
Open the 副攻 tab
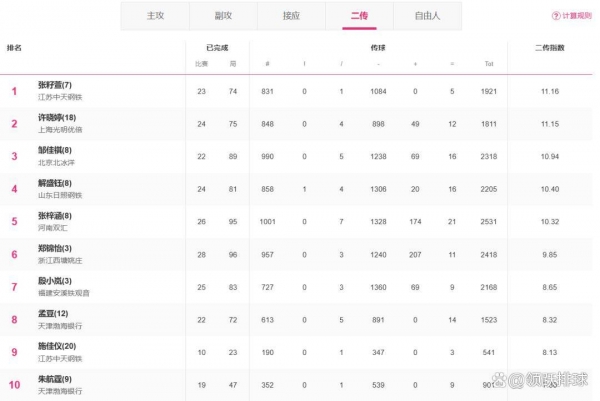pos(223,16)
